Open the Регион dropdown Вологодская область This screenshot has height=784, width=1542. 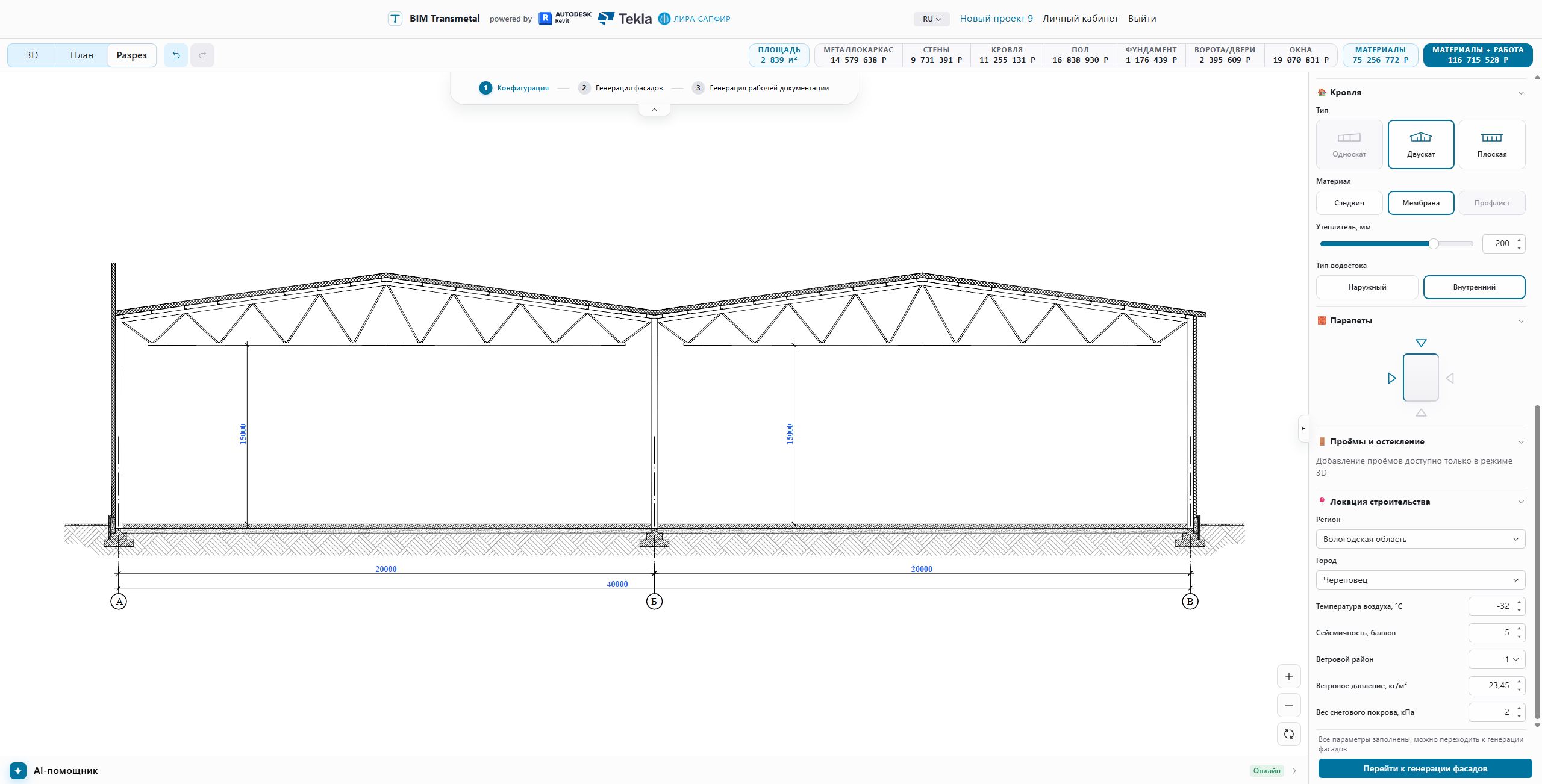pyautogui.click(x=1420, y=539)
